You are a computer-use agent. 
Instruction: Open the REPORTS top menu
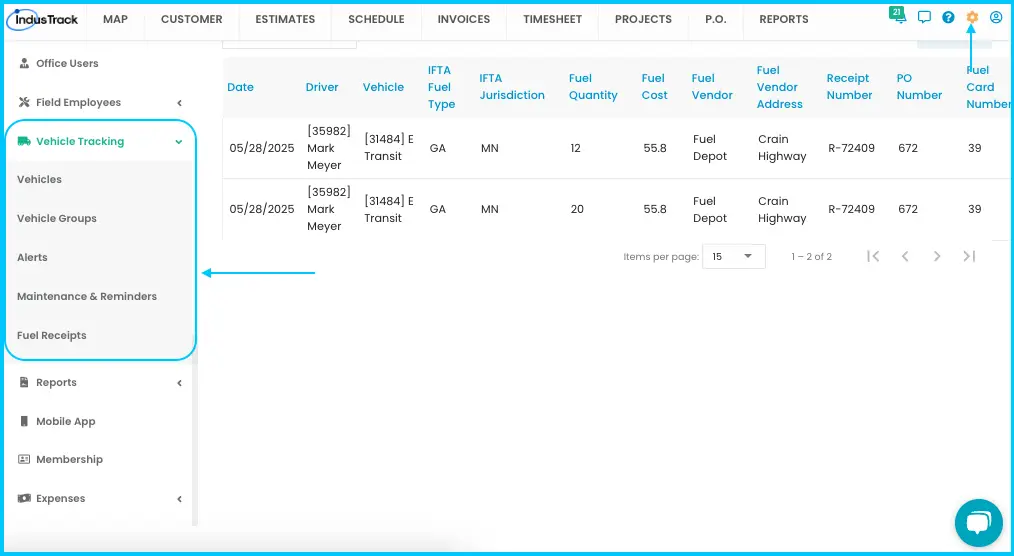pyautogui.click(x=784, y=19)
